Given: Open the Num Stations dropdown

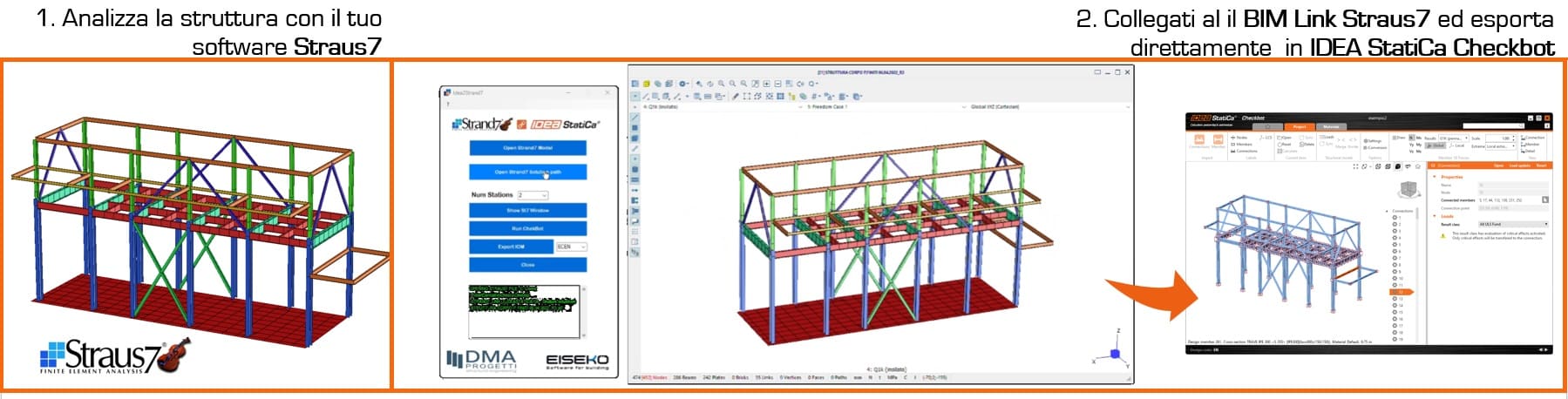Looking at the screenshot, I should pos(533,195).
